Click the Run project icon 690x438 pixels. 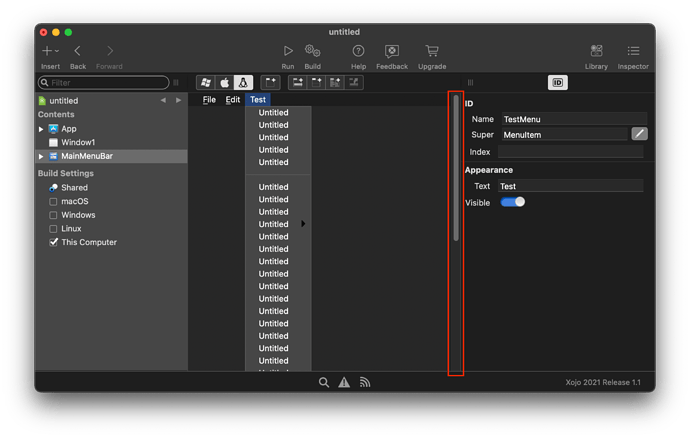[x=288, y=51]
